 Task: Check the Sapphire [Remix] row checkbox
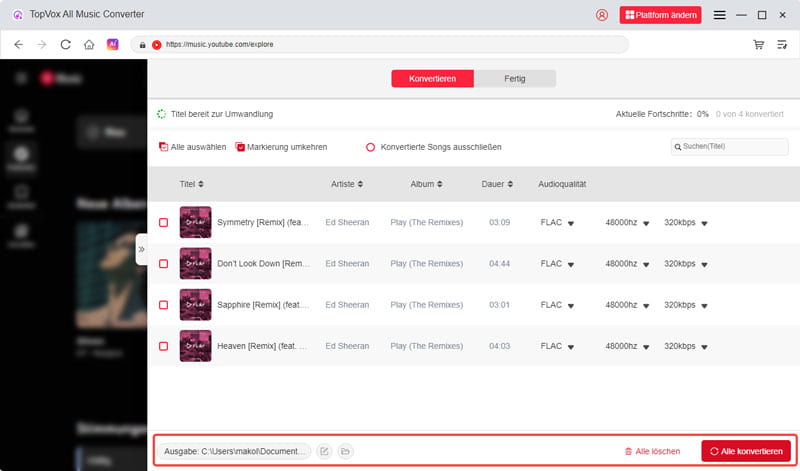pos(163,305)
